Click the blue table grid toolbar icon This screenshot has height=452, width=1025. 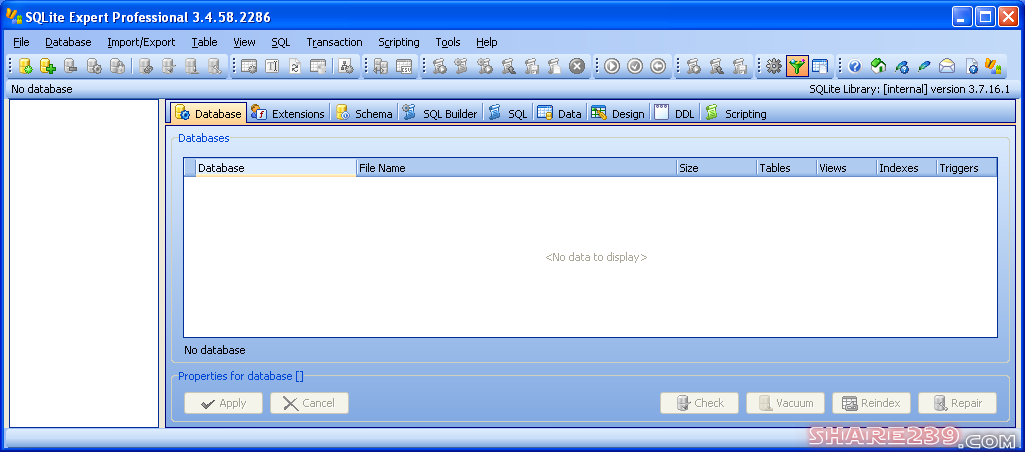tap(820, 66)
